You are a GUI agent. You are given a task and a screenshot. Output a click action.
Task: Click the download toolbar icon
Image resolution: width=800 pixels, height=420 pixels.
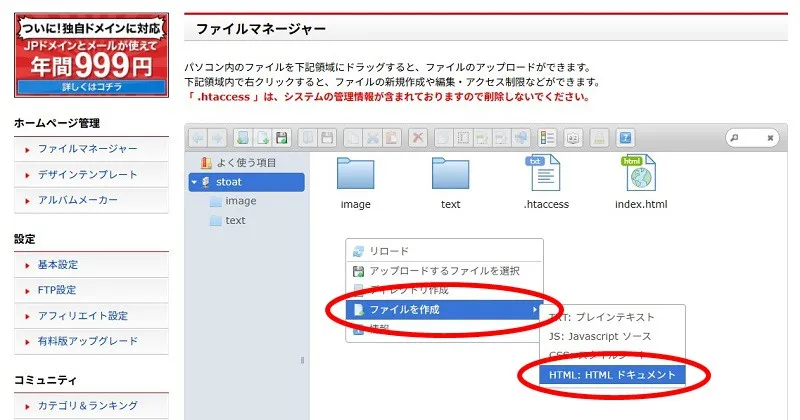pos(327,138)
